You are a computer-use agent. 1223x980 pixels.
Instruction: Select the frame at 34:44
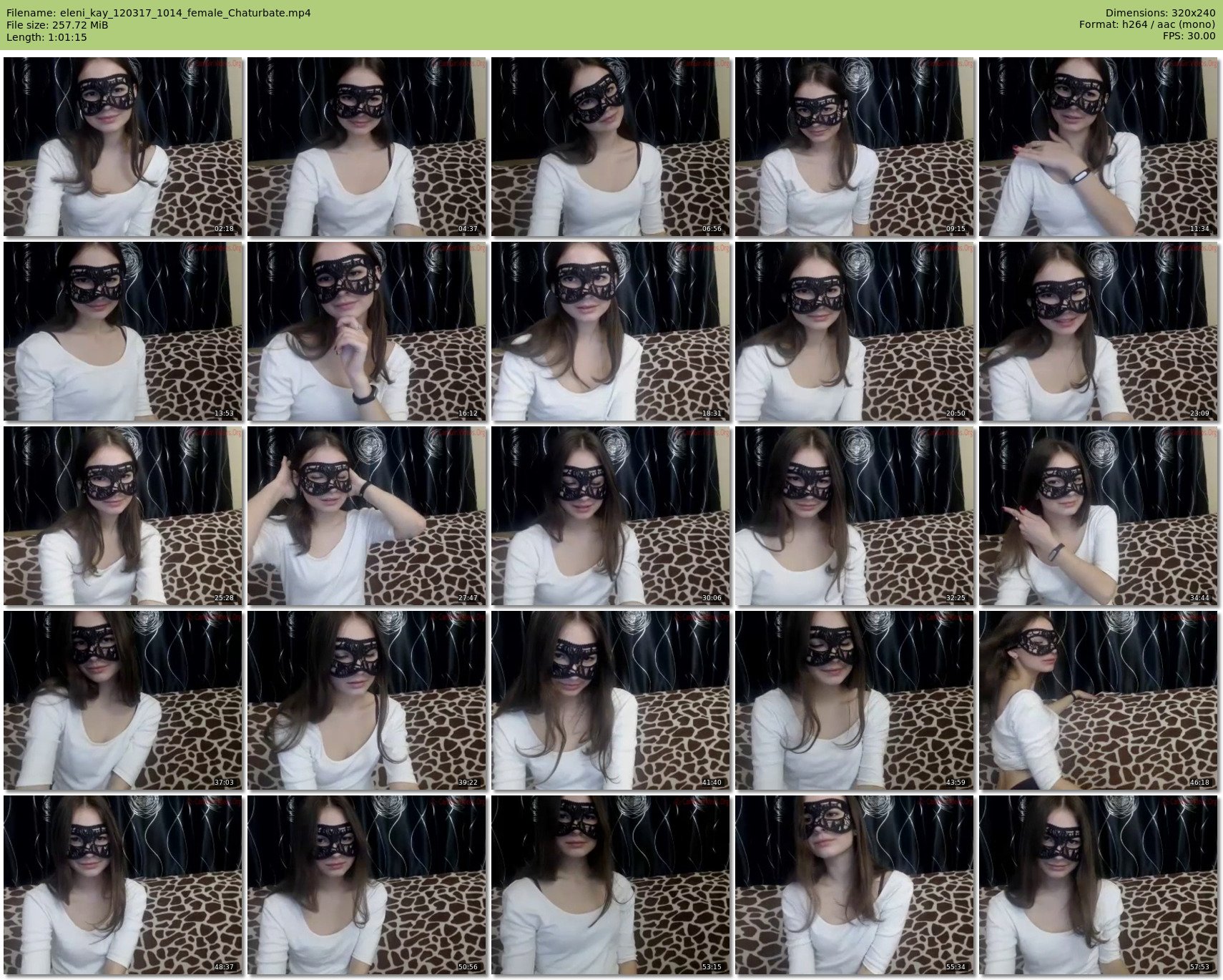click(1099, 516)
